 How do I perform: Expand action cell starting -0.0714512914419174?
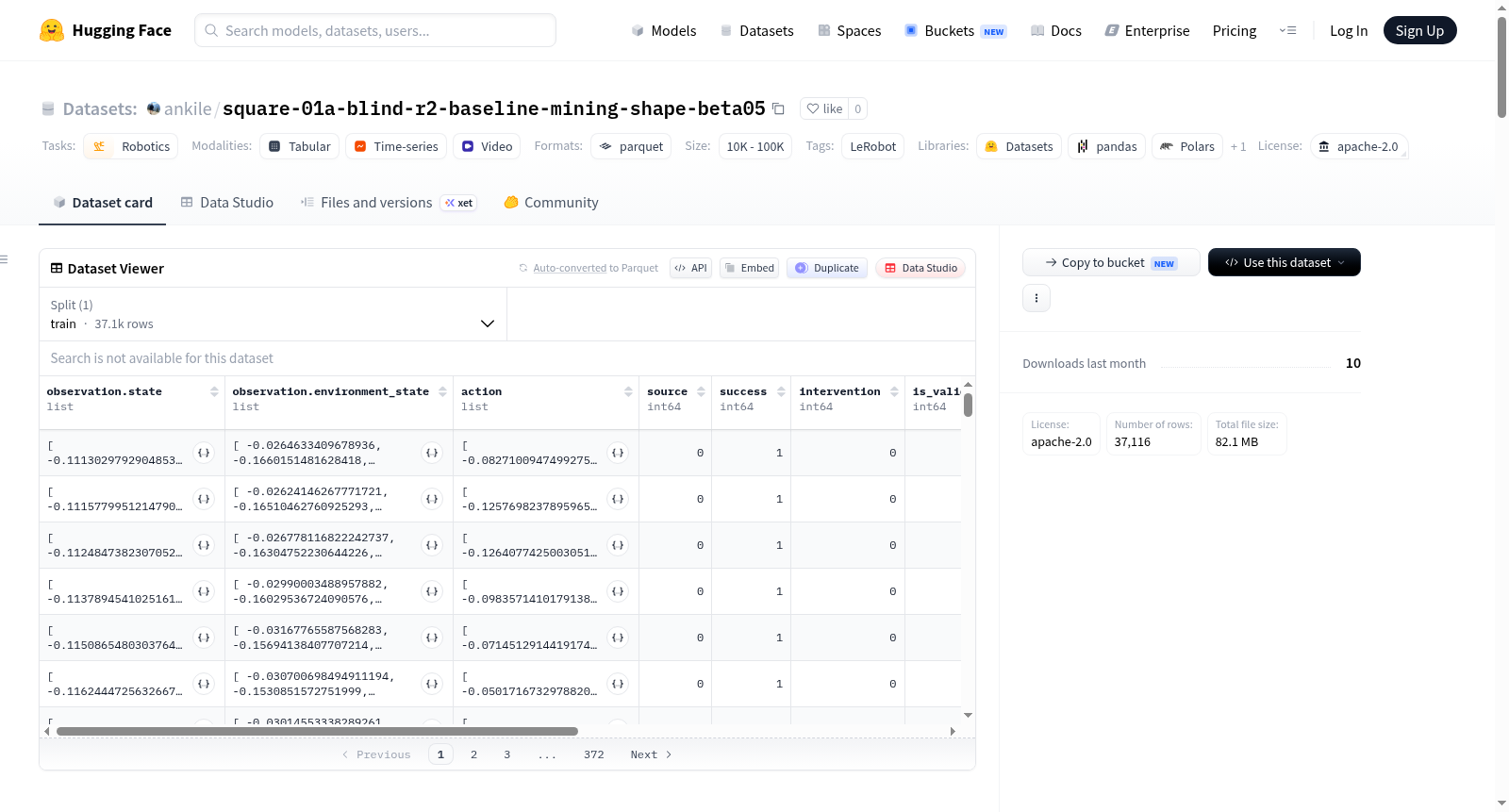(x=618, y=638)
